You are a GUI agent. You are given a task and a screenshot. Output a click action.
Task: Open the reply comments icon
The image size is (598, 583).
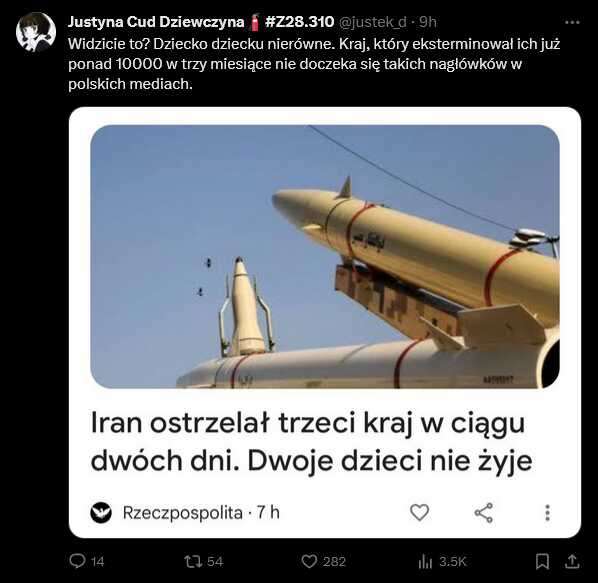click(x=77, y=561)
